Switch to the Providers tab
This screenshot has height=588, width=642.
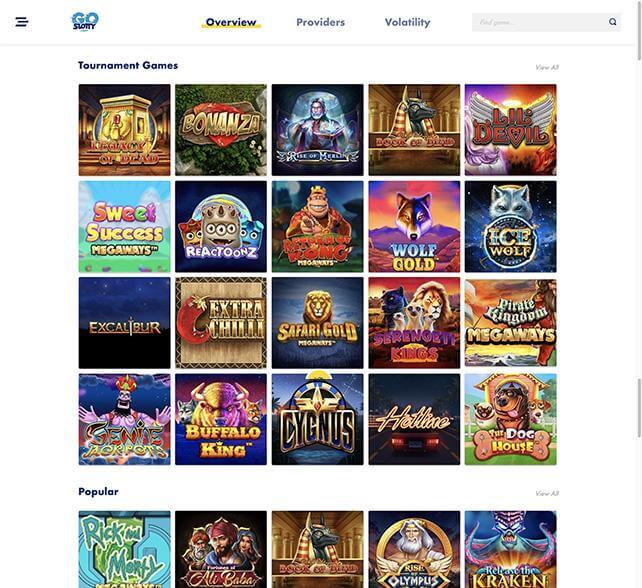(321, 22)
